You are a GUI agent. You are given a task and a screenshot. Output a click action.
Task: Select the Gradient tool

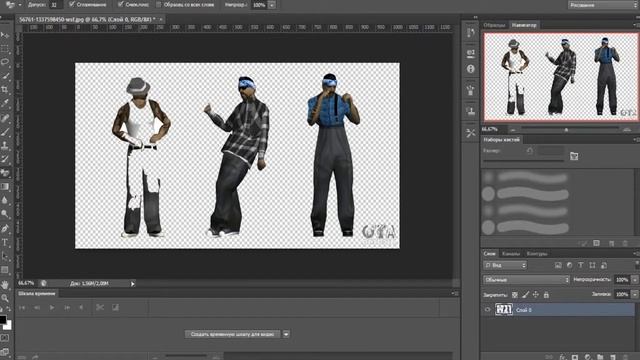click(x=5, y=187)
